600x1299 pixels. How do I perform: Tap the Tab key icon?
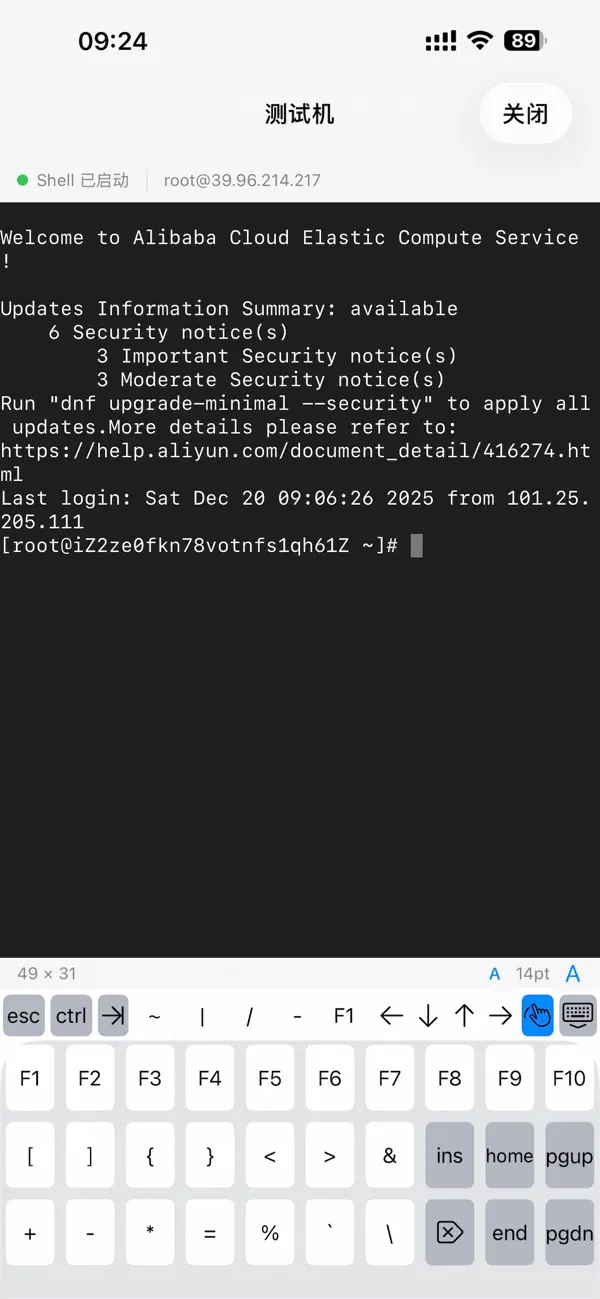(112, 1015)
